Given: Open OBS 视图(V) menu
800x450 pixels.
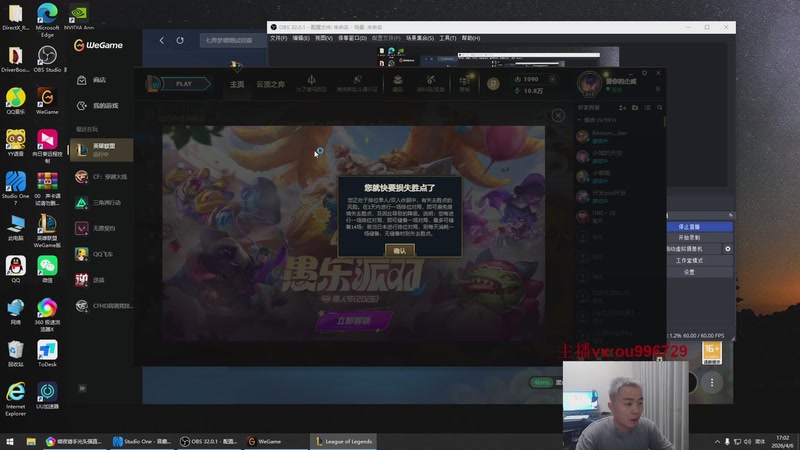Looking at the screenshot, I should [x=323, y=38].
